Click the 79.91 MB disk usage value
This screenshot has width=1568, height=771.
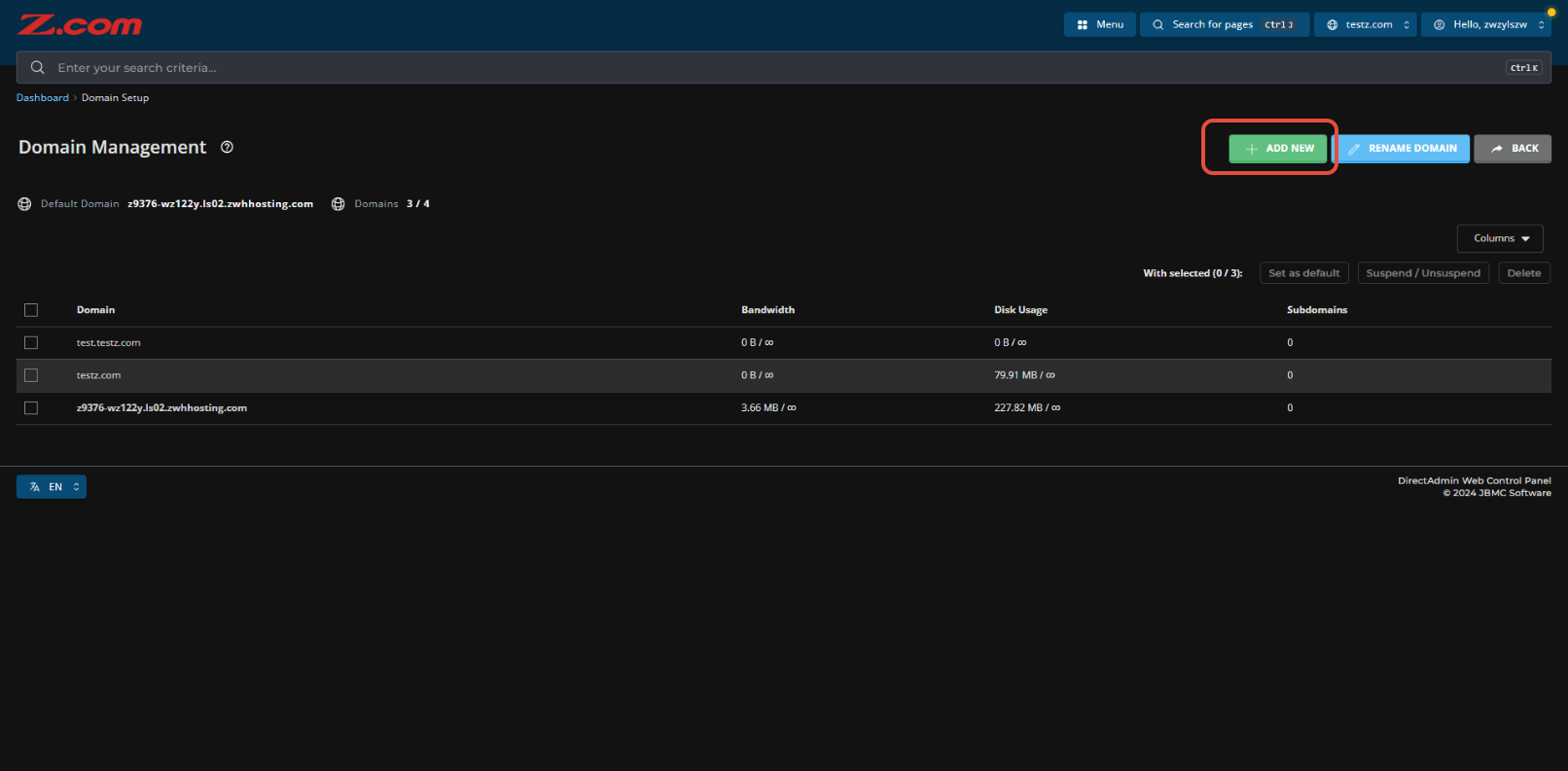pos(1024,375)
